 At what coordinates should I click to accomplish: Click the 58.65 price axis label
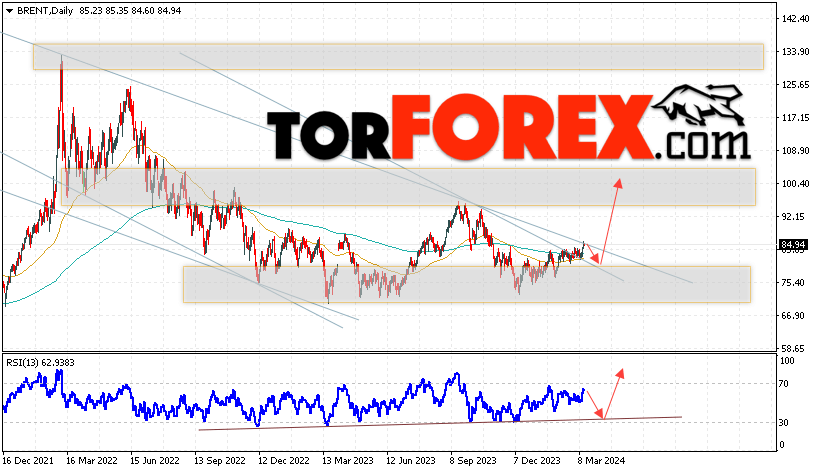(x=794, y=348)
